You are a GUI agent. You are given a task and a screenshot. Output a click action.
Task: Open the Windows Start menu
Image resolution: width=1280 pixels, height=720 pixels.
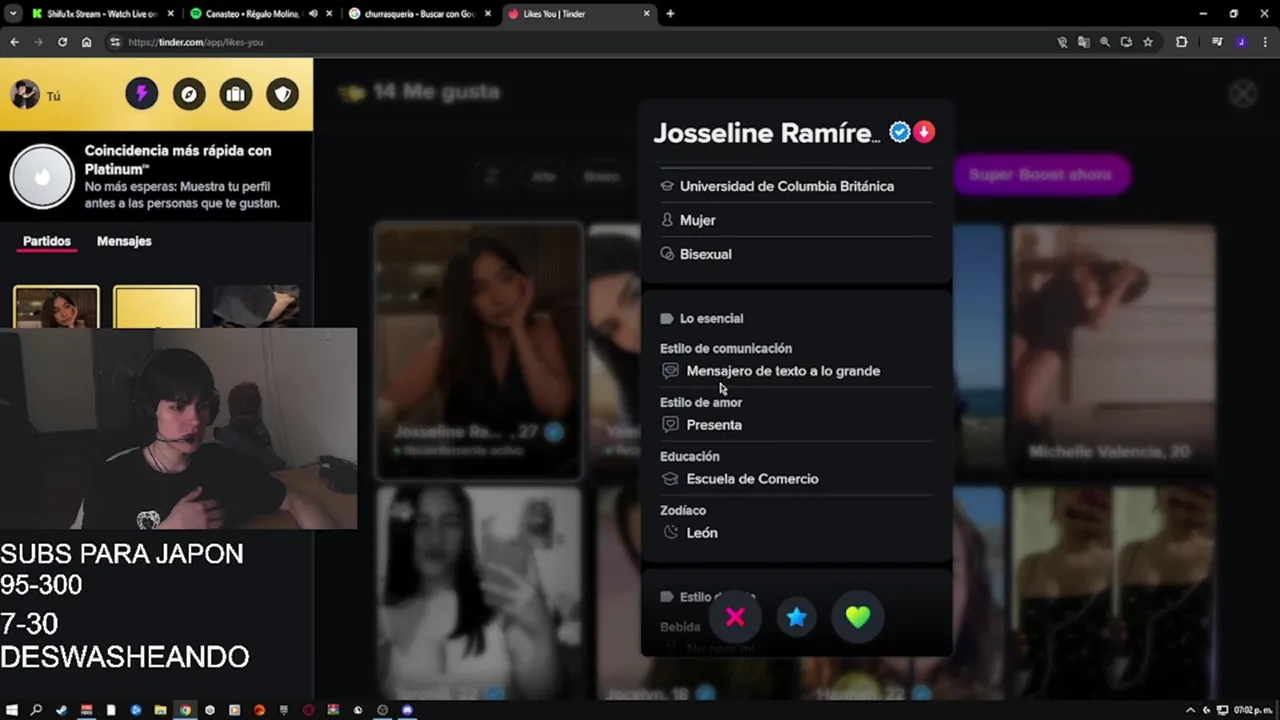(11, 710)
